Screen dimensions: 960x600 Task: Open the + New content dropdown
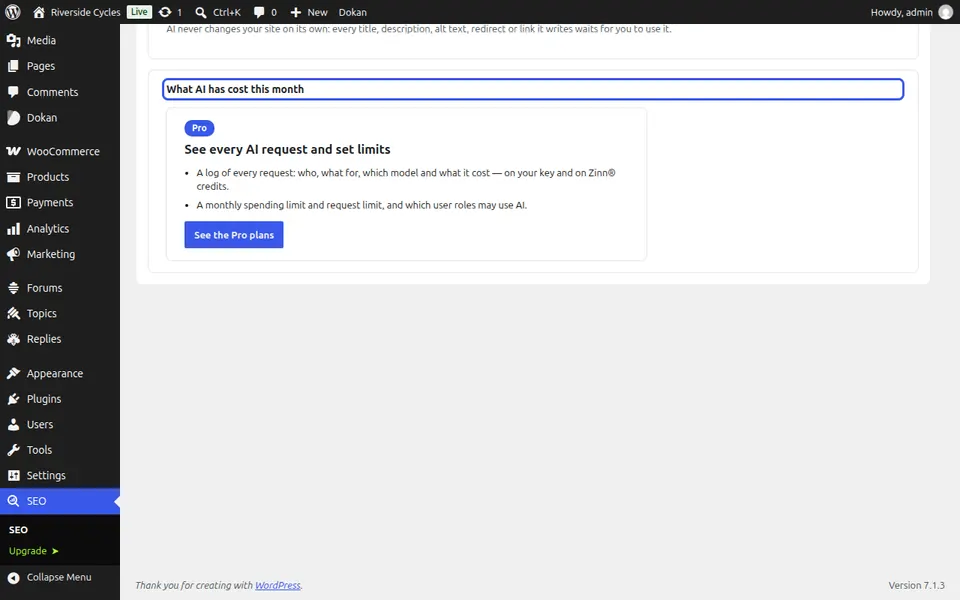pyautogui.click(x=309, y=12)
